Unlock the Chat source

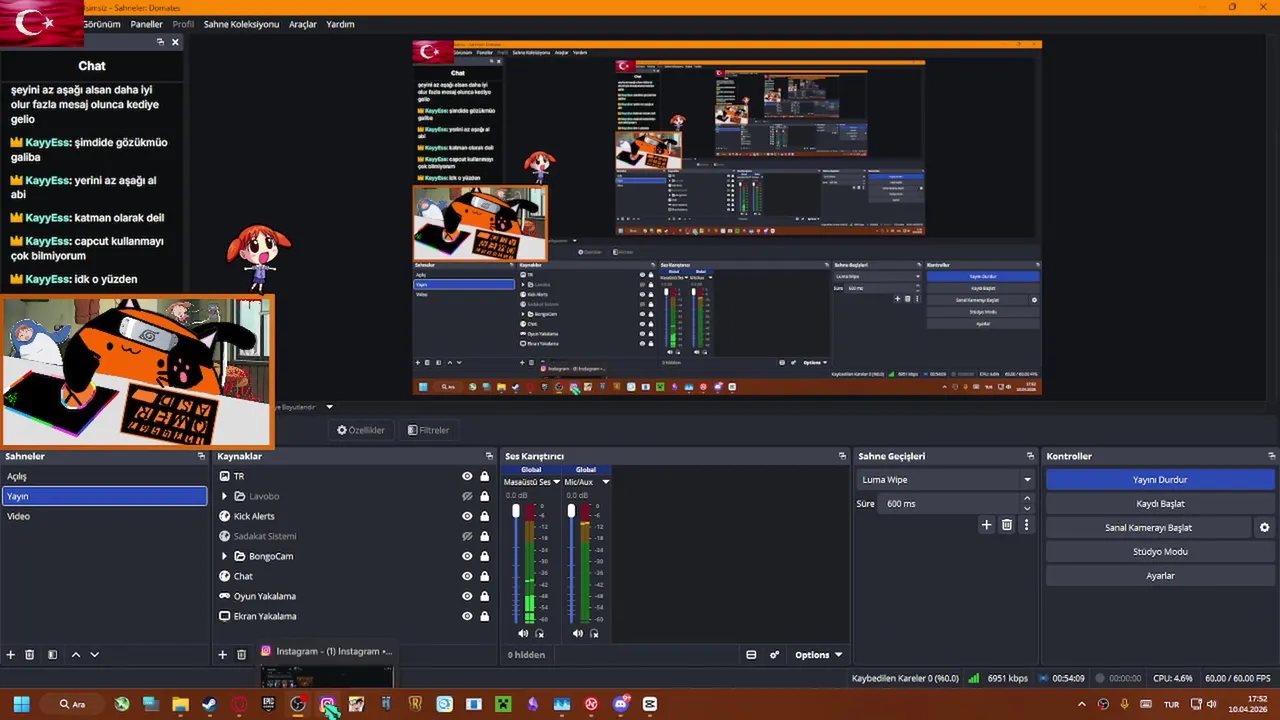click(485, 577)
